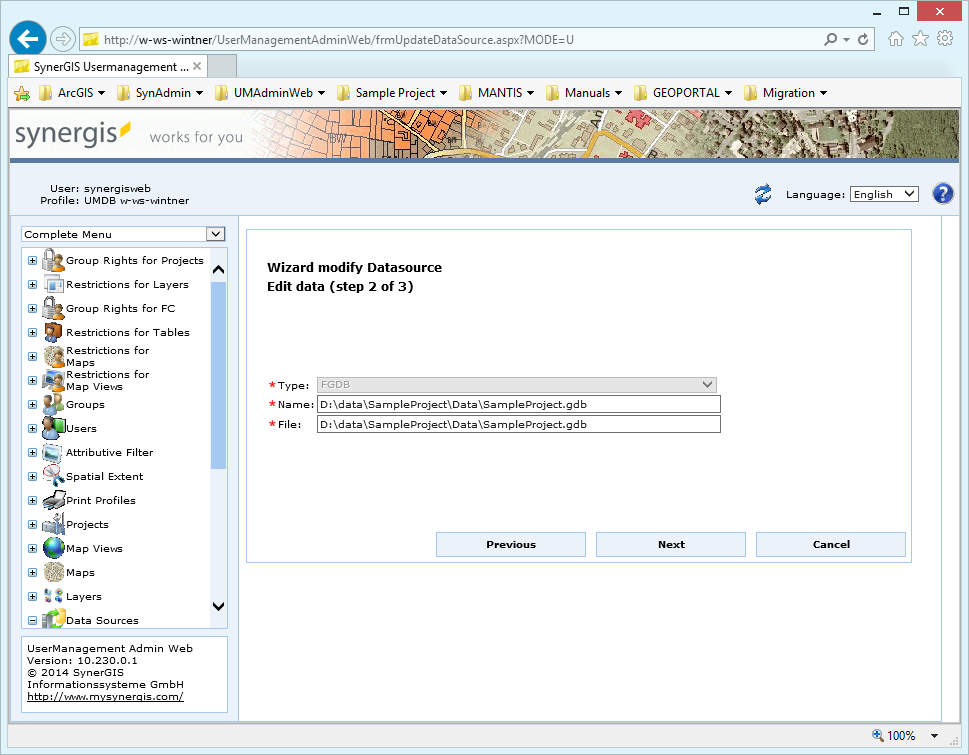The height and width of the screenshot is (755, 969).
Task: Select the Spatial Extent icon
Action: click(x=51, y=476)
